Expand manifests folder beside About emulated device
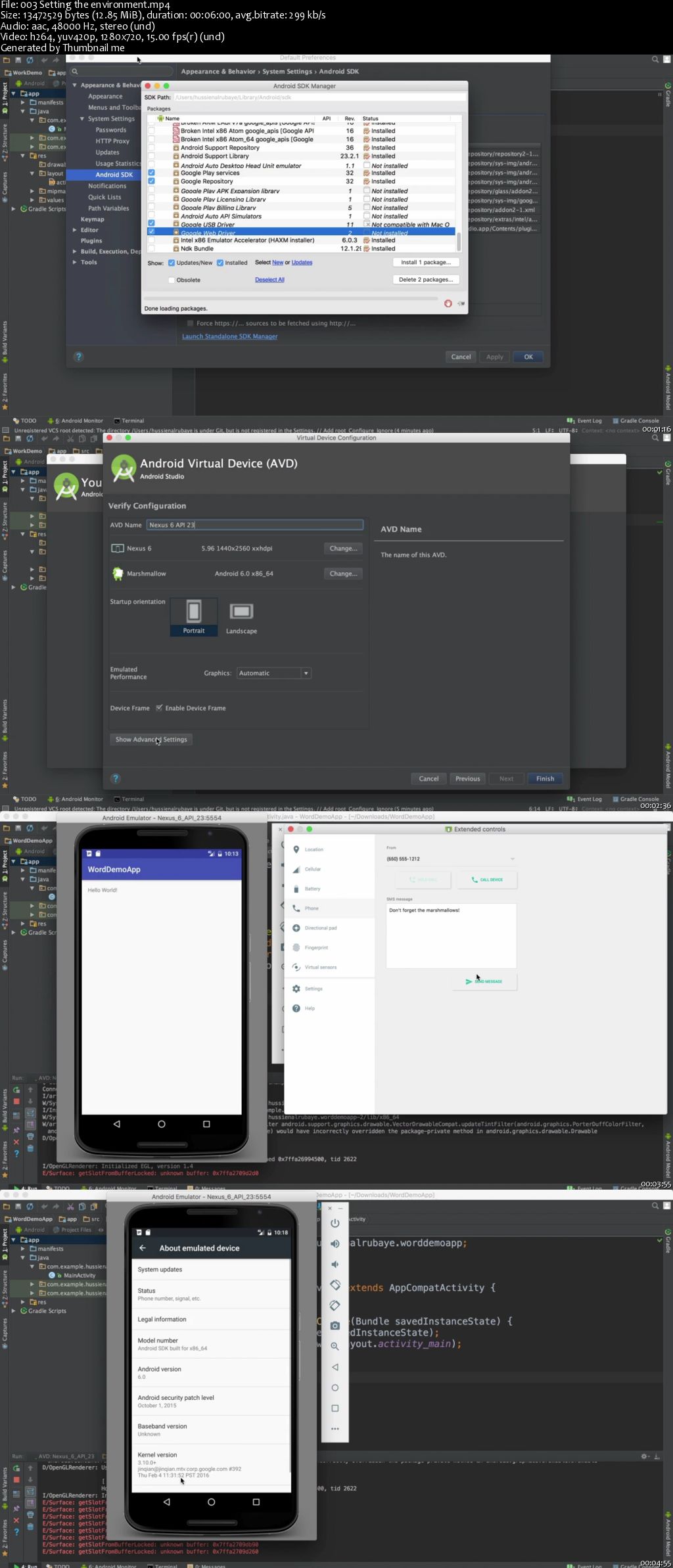Viewport: 673px width, 1568px height. pyautogui.click(x=23, y=1249)
